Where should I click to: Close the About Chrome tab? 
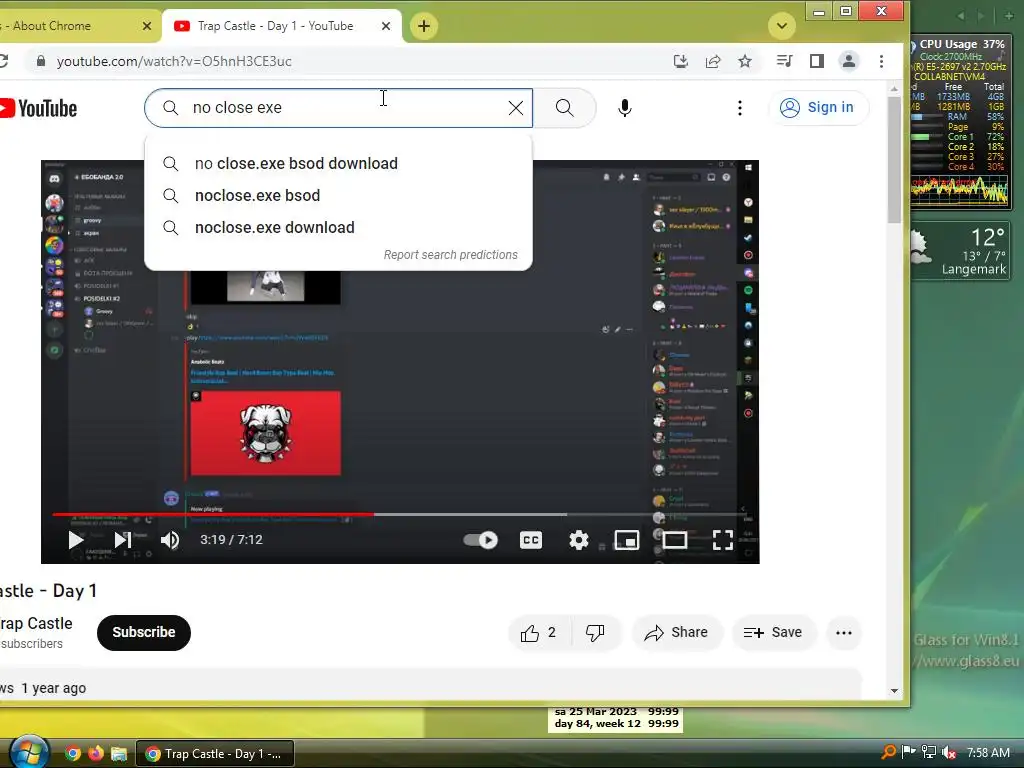[146, 26]
